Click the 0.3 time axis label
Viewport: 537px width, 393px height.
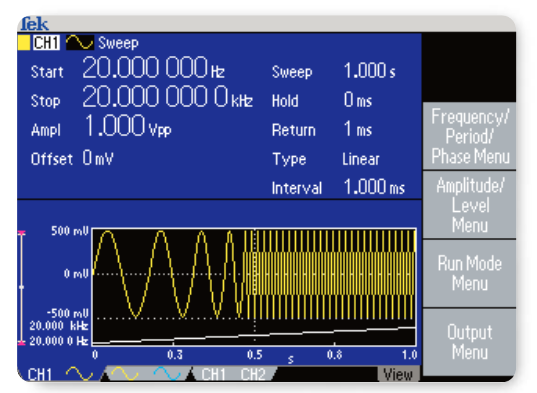(x=175, y=355)
